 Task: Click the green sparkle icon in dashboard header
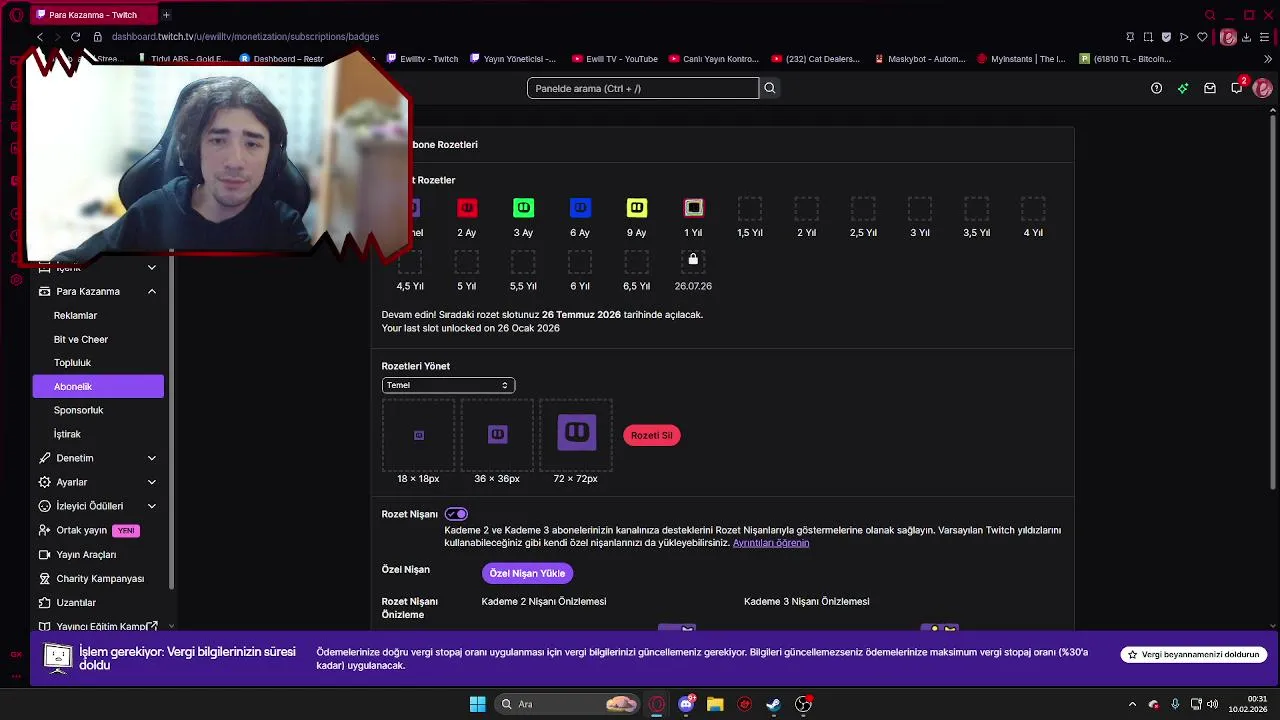(1183, 88)
